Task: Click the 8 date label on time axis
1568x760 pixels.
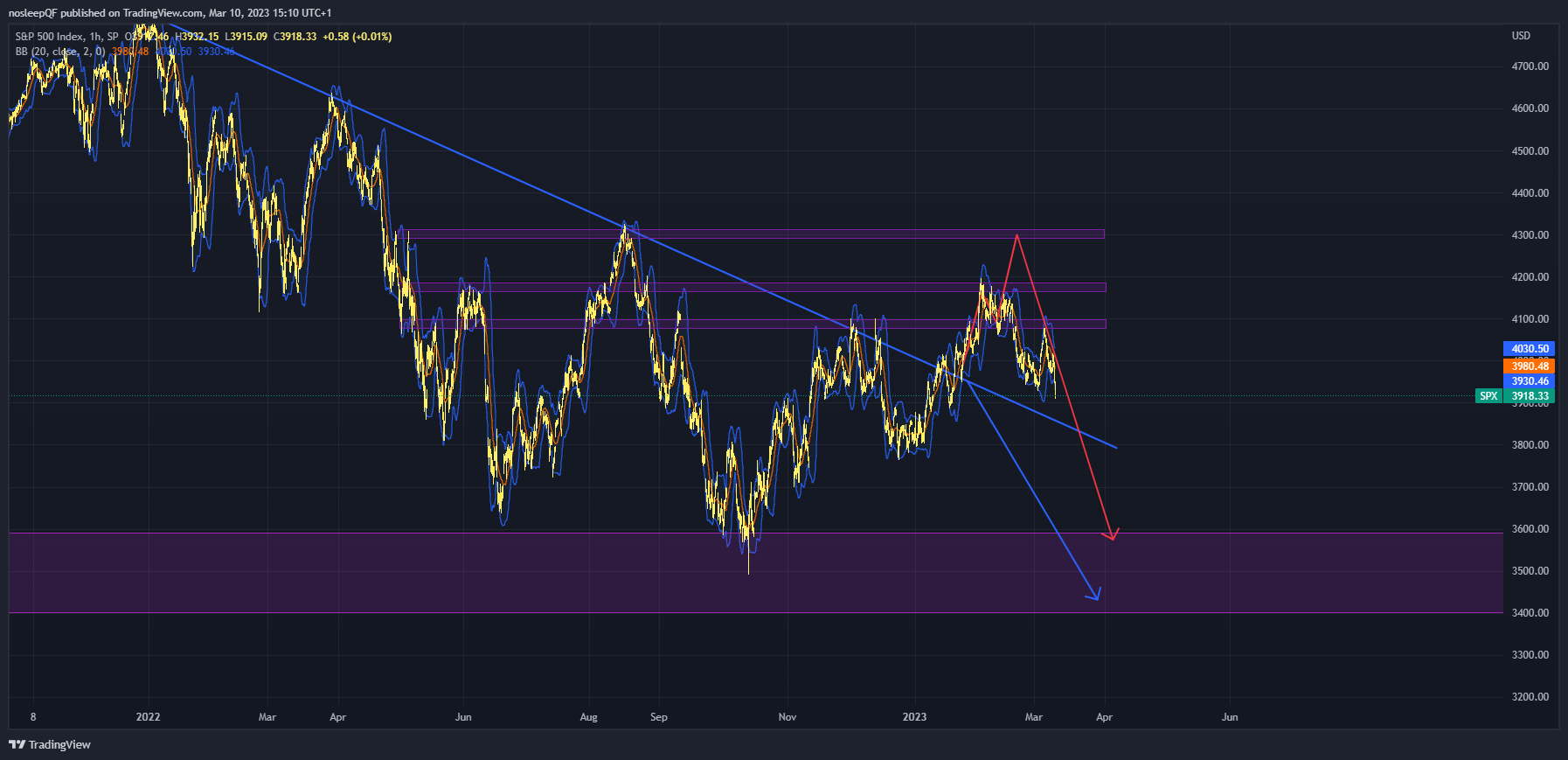Action: click(33, 717)
